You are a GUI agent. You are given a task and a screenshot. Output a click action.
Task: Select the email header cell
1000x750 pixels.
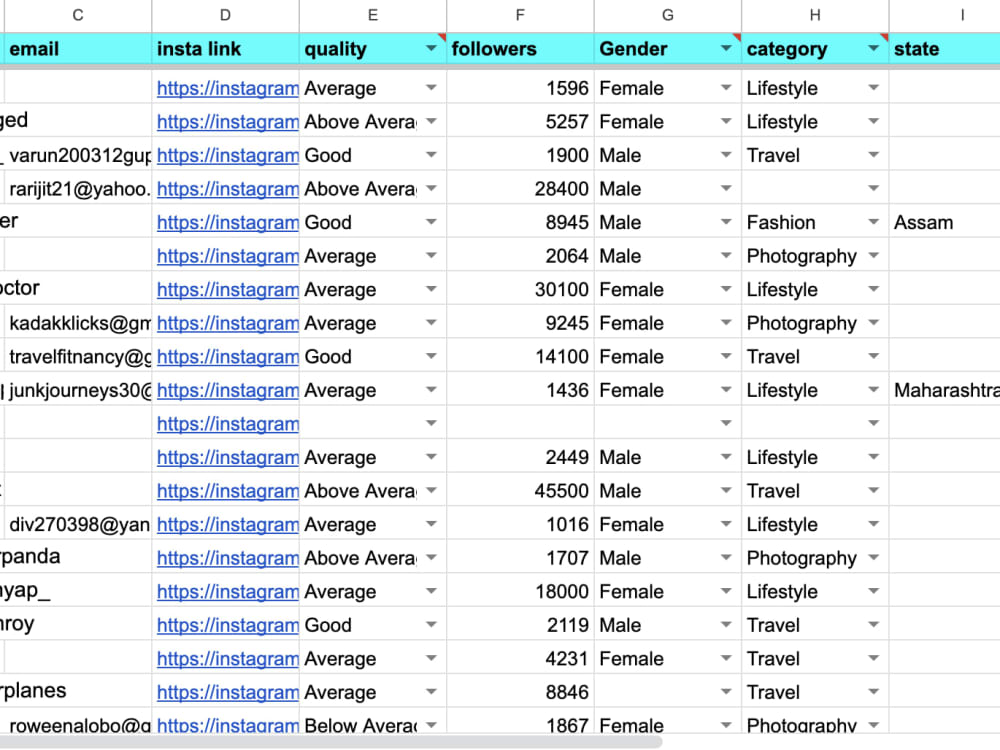78,48
